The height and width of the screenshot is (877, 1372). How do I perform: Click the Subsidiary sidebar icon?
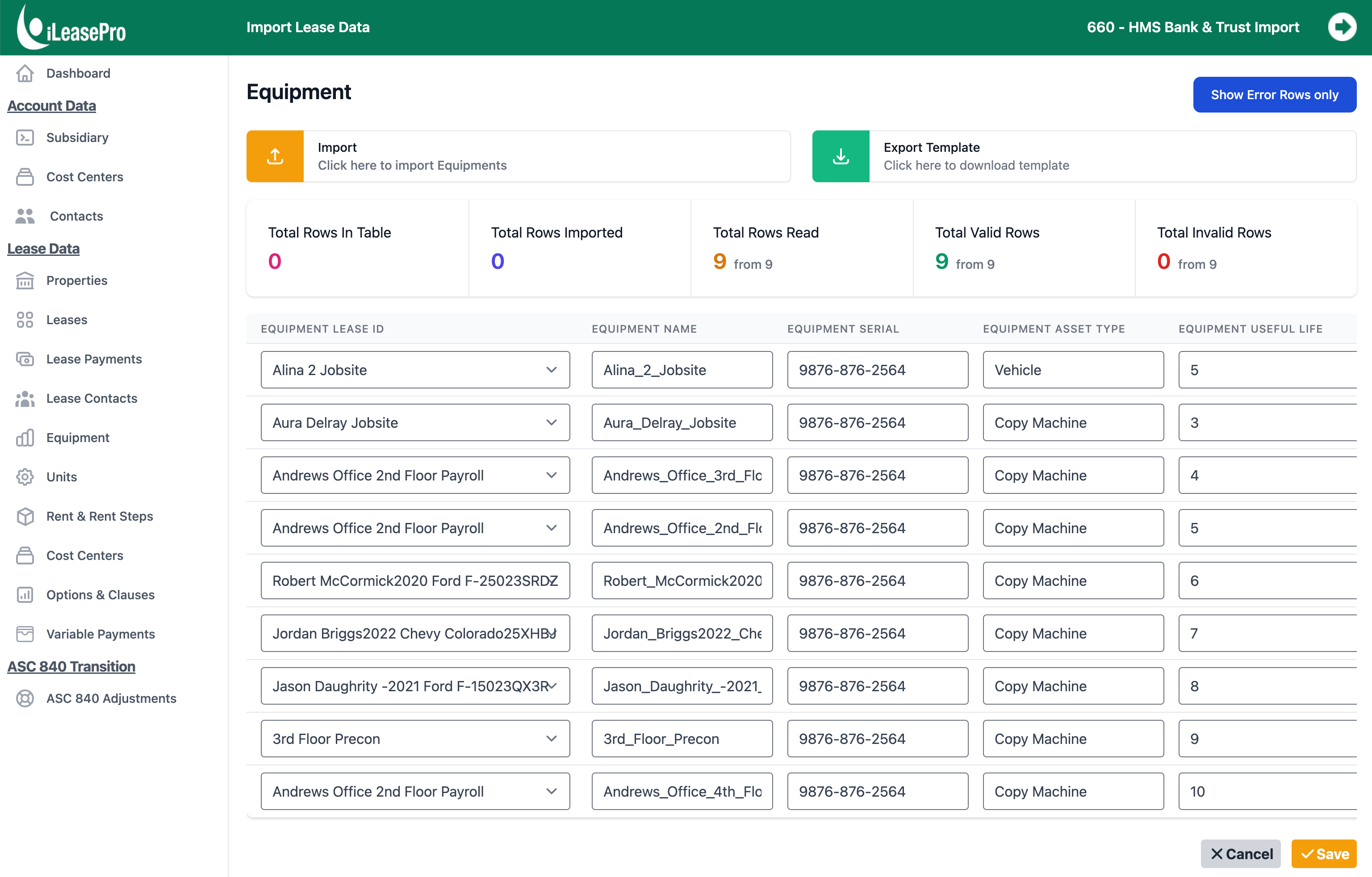pyautogui.click(x=25, y=138)
